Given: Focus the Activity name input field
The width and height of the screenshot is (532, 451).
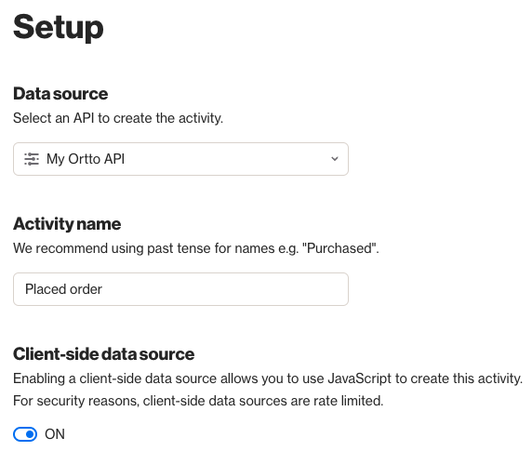Looking at the screenshot, I should click(181, 289).
